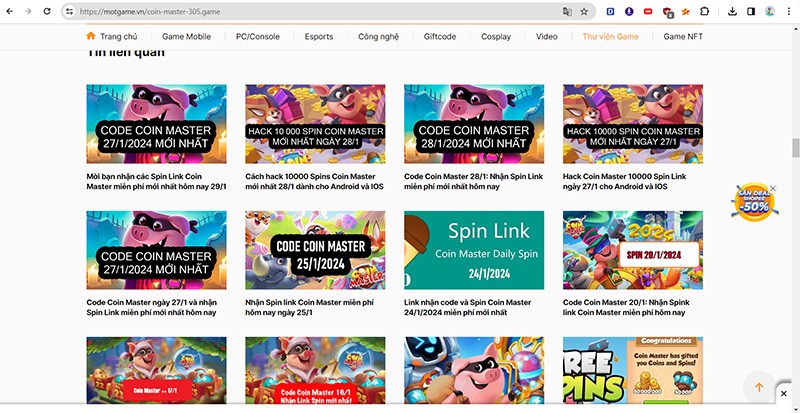This screenshot has width=800, height=413.
Task: Open site information icon in address bar
Action: [x=69, y=11]
